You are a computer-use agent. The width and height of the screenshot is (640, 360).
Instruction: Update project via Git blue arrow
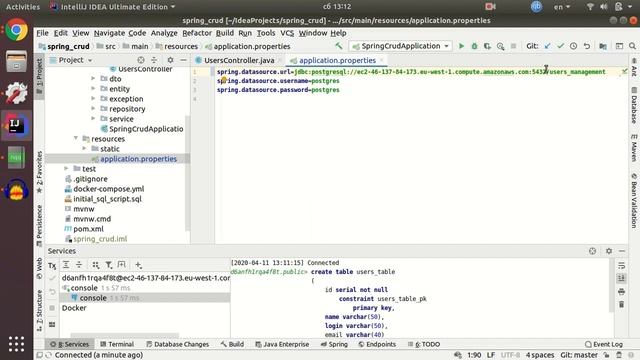[x=547, y=46]
